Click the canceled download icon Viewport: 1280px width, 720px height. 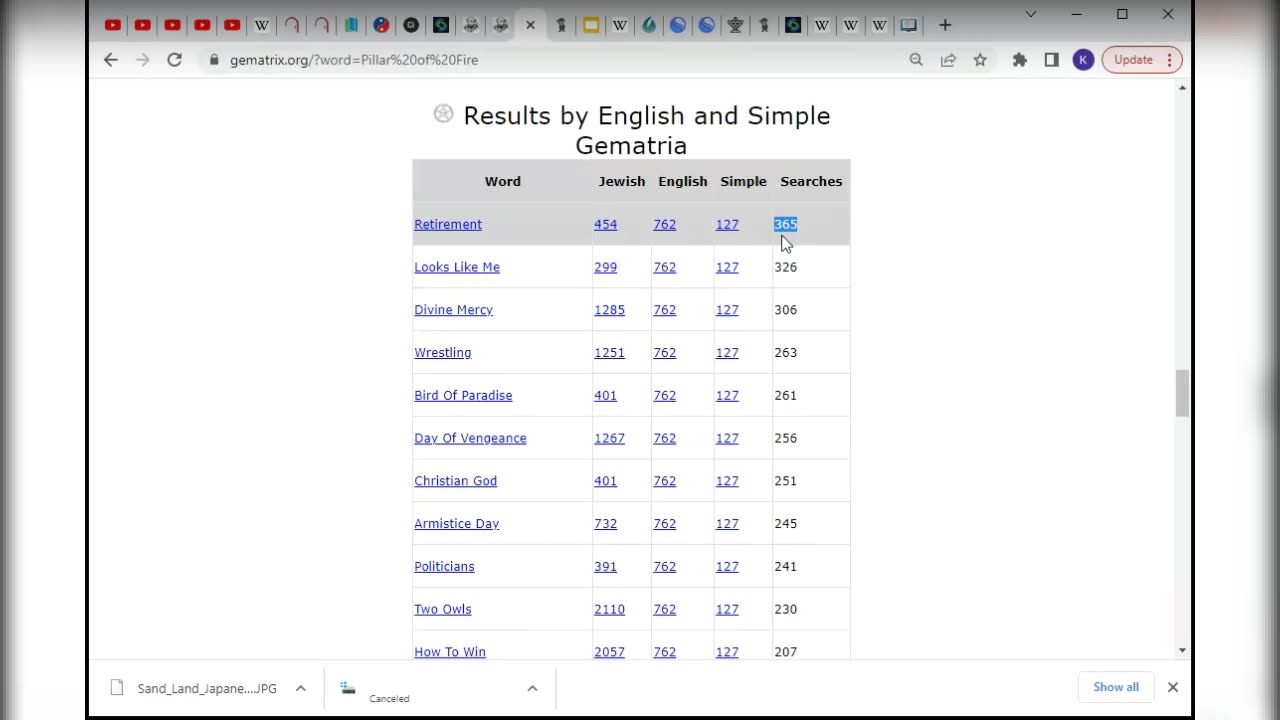point(347,688)
